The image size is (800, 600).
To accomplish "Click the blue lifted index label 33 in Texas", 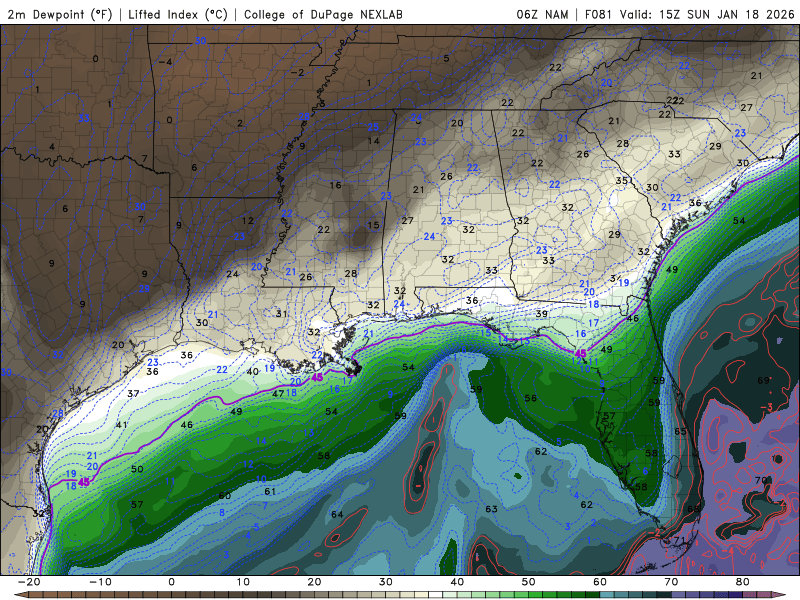I will (x=84, y=118).
